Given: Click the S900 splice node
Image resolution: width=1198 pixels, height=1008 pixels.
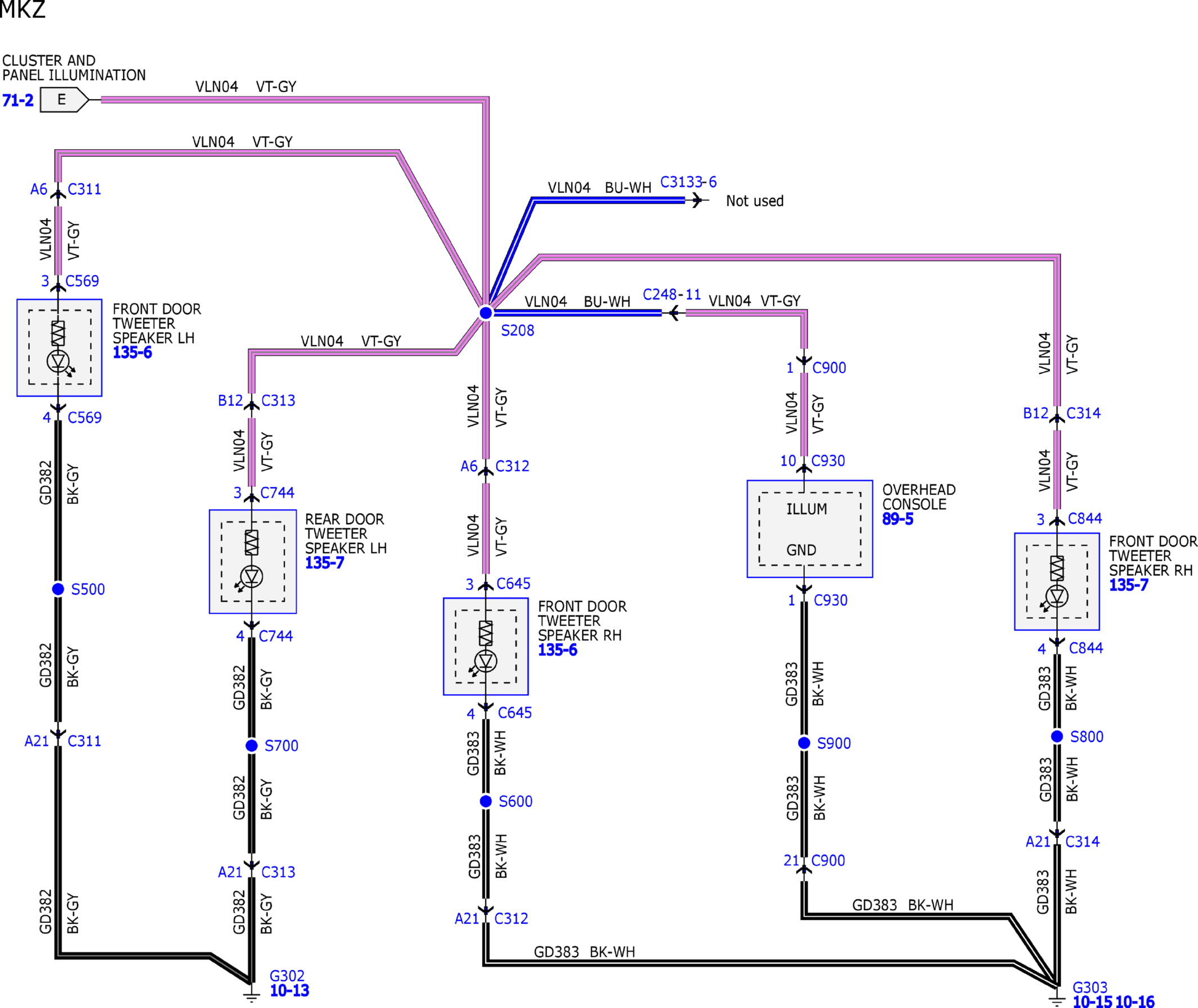Looking at the screenshot, I should 804,743.
